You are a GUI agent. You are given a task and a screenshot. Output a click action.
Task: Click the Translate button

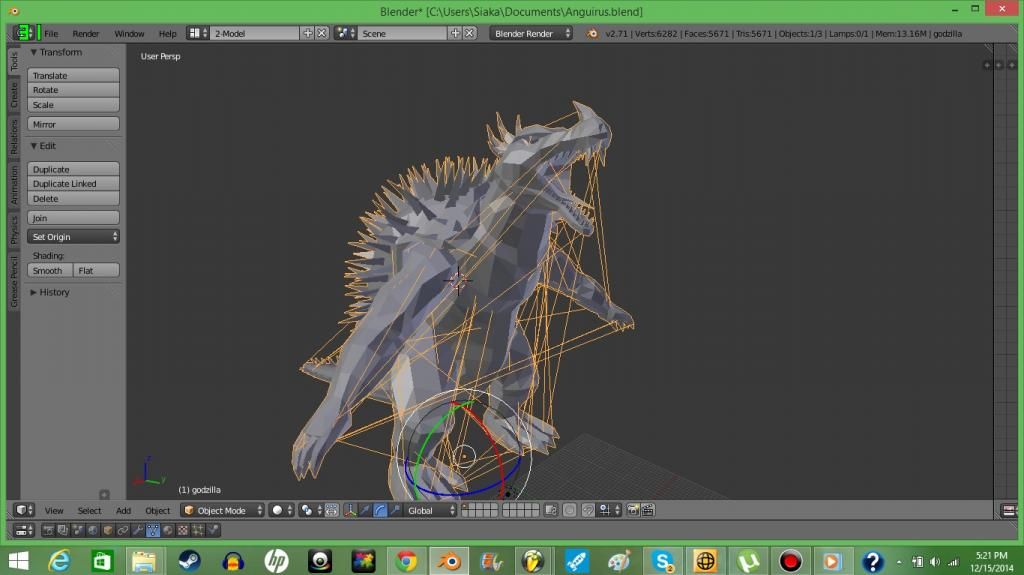[x=73, y=76]
